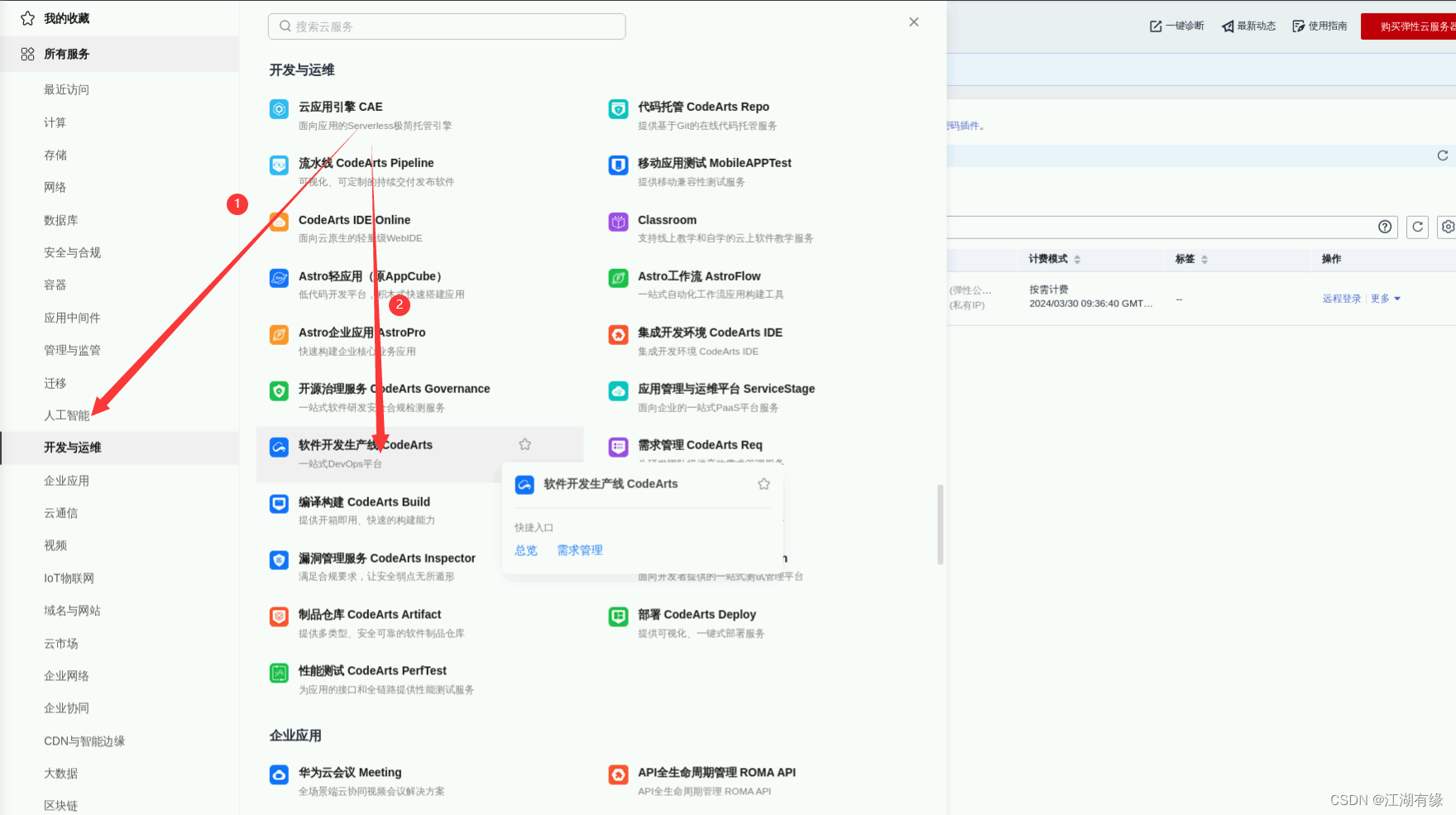Select the AstroFlow service icon

(619, 278)
